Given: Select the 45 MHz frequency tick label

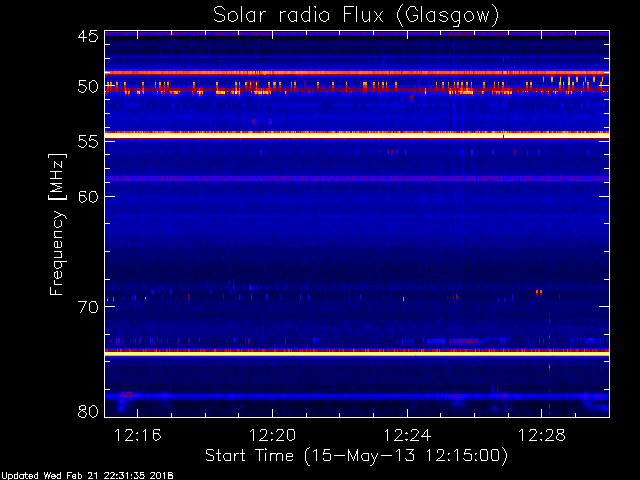Looking at the screenshot, I should point(88,36).
